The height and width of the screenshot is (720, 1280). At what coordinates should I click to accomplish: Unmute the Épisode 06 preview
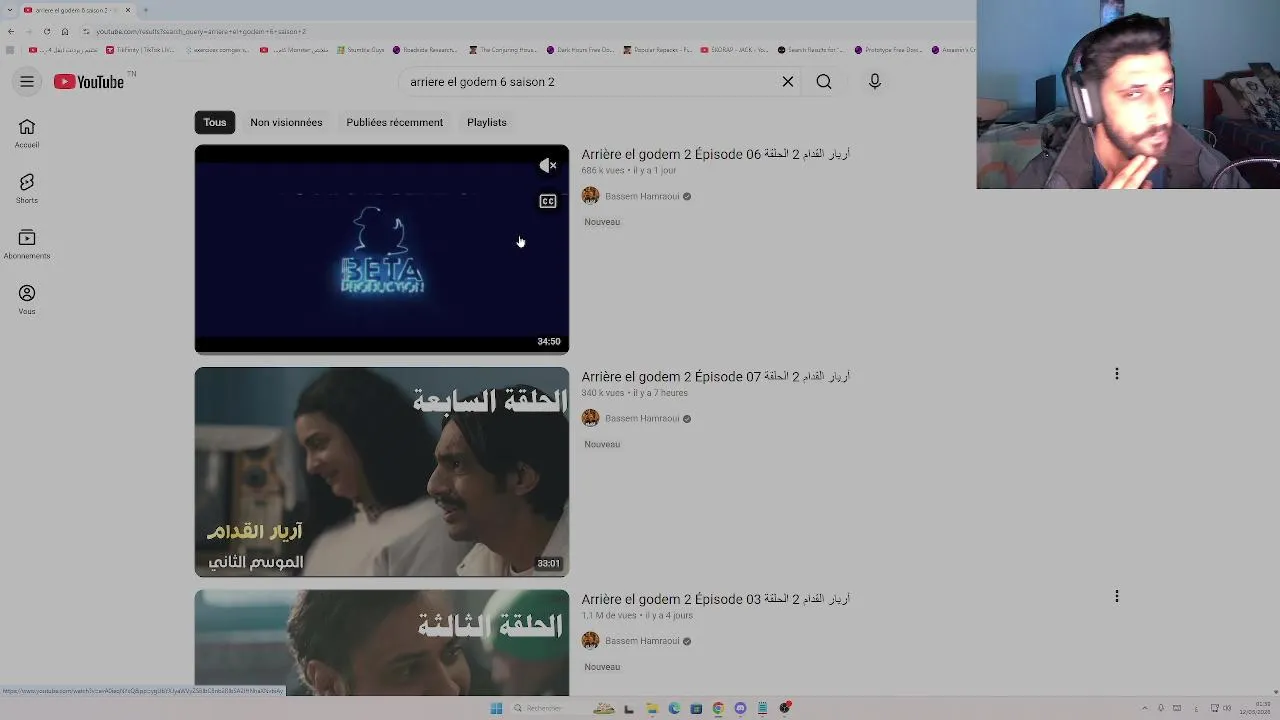click(x=548, y=166)
